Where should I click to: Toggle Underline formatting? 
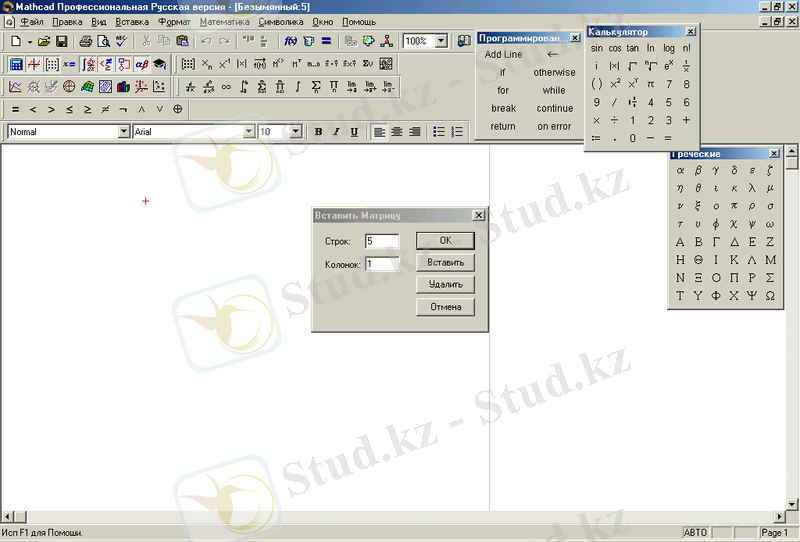[354, 132]
